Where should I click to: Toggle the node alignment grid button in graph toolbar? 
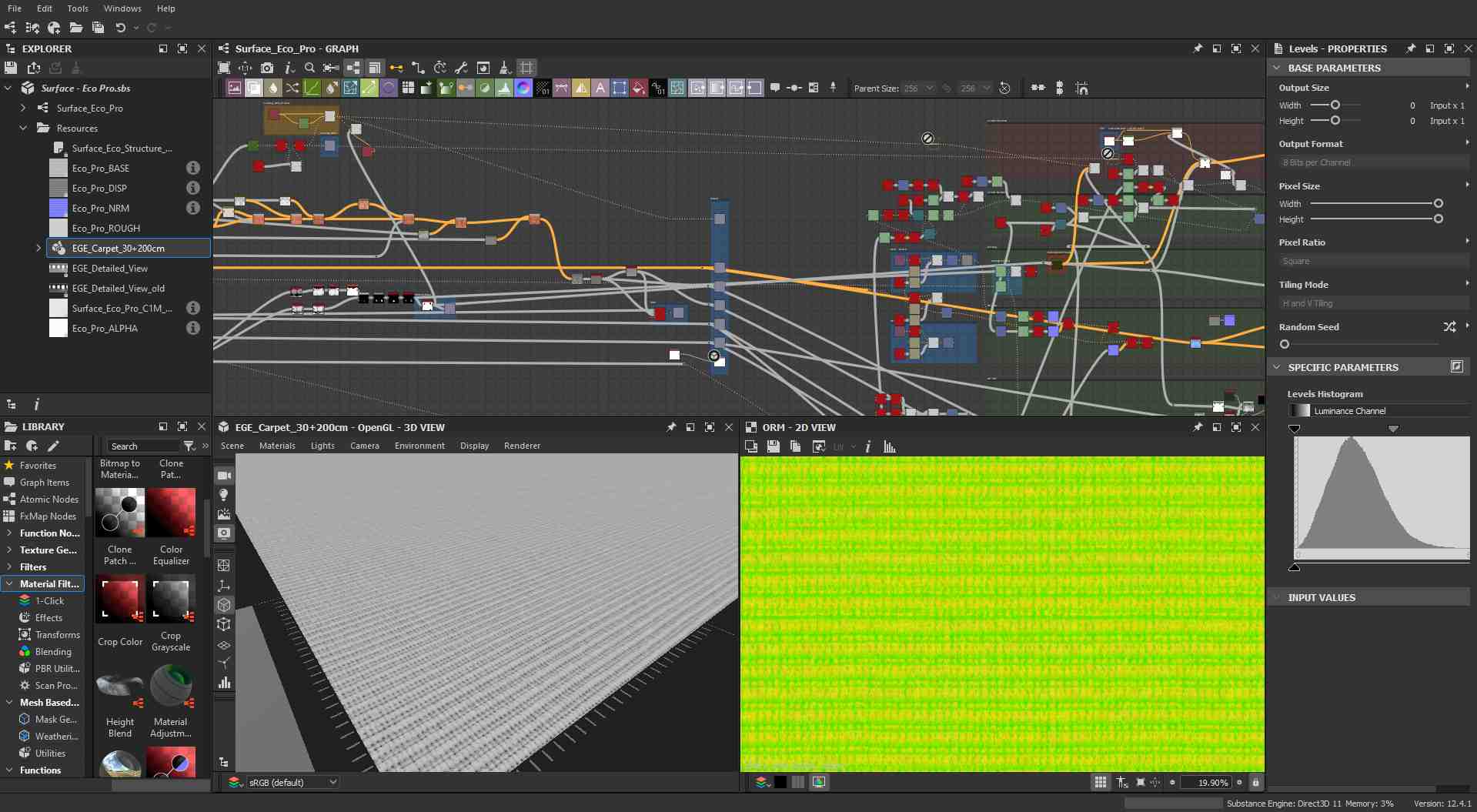526,68
